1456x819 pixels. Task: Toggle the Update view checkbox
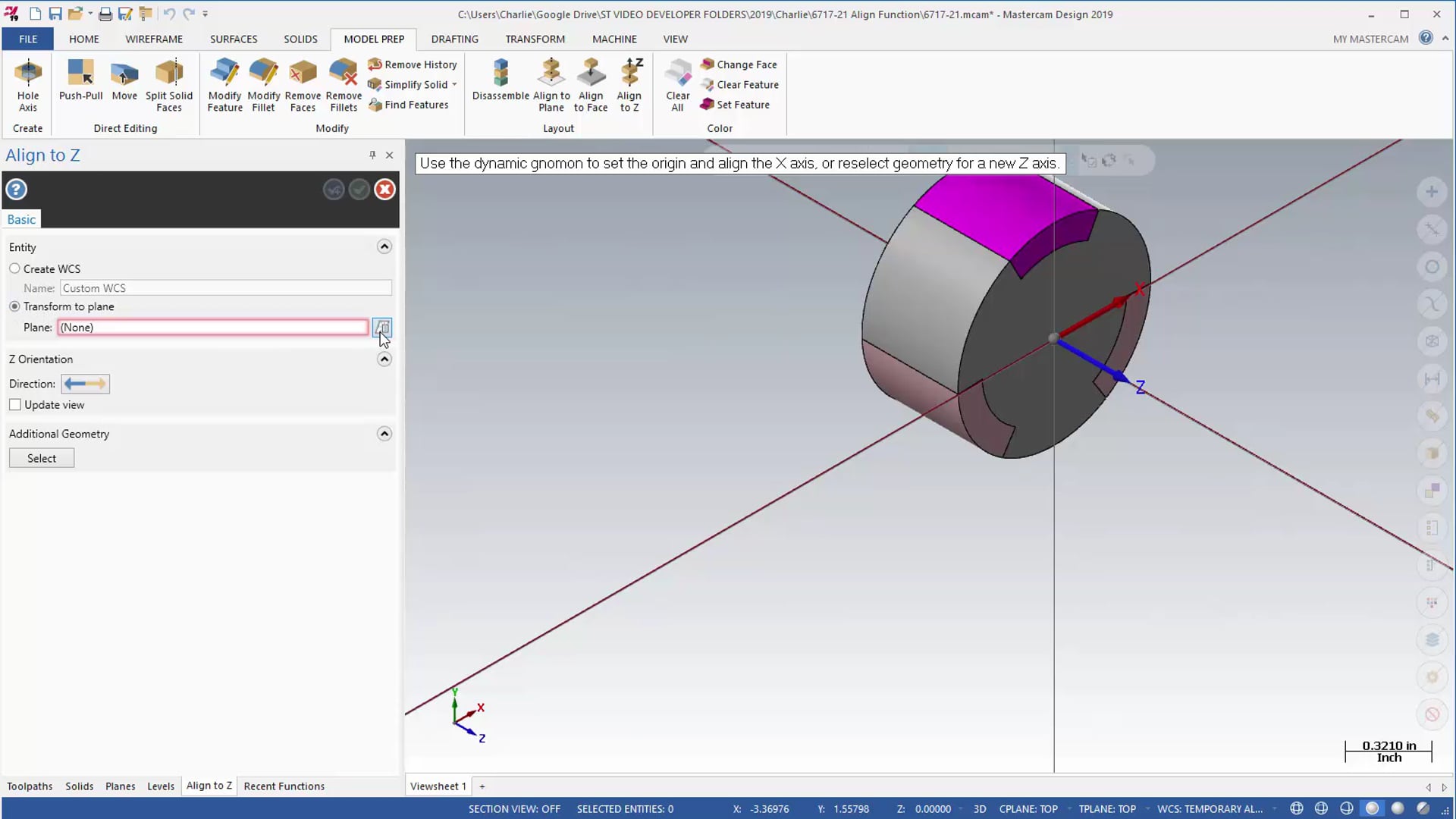tap(15, 405)
